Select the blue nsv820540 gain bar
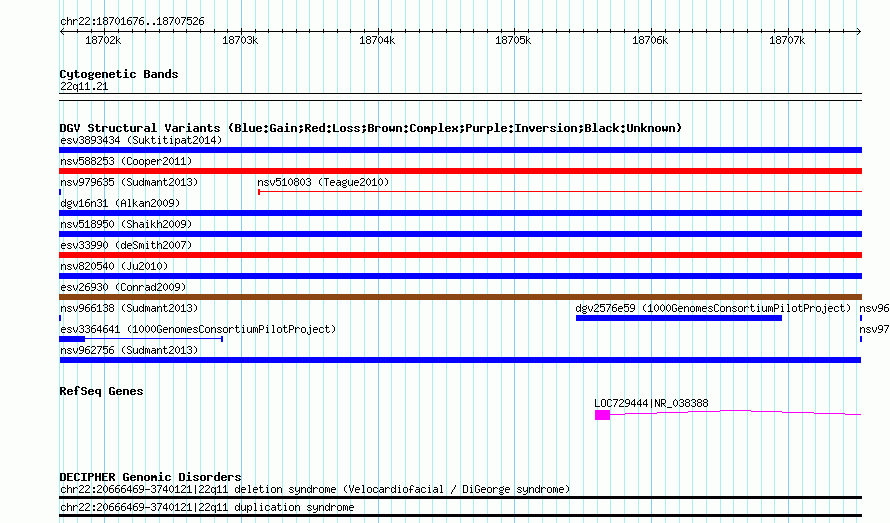 pyautogui.click(x=460, y=276)
